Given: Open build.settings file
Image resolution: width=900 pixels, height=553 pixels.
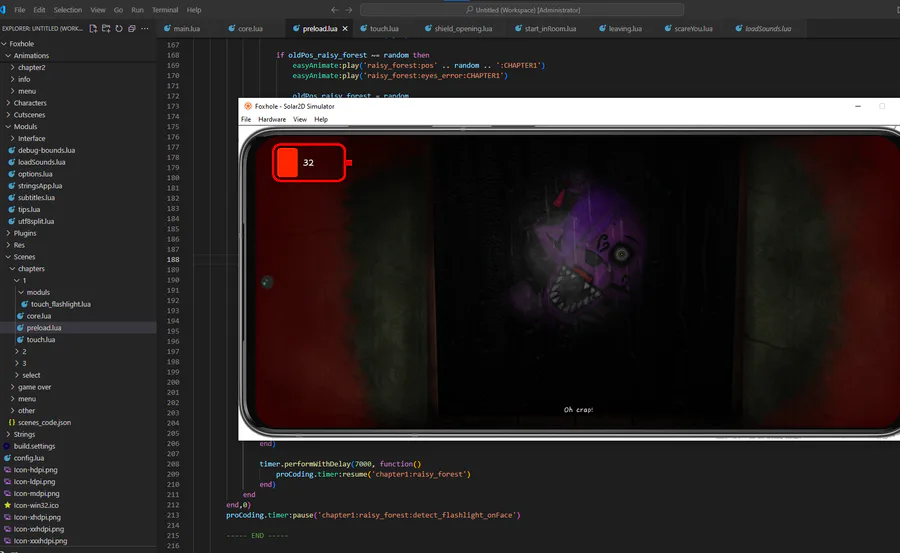Looking at the screenshot, I should pyautogui.click(x=34, y=446).
